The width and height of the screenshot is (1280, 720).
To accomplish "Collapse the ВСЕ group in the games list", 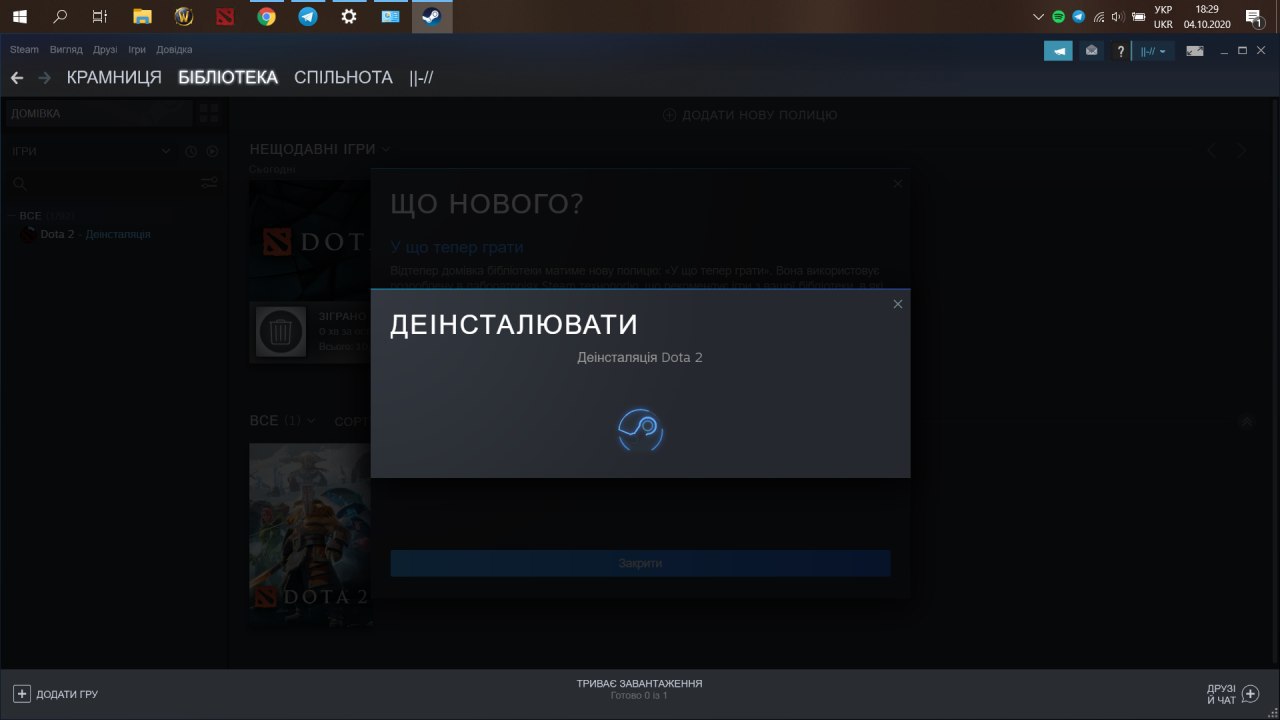I will (12, 216).
